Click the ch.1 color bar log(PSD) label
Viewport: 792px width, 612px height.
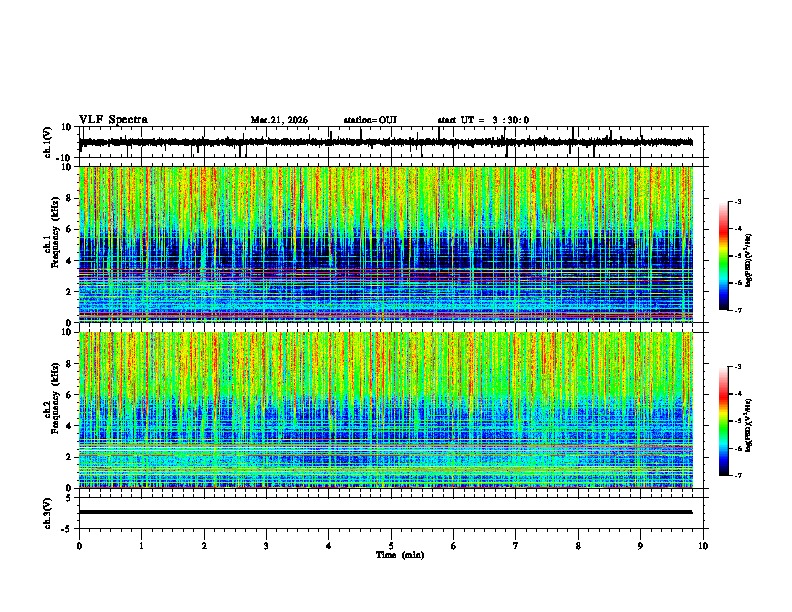pos(749,260)
